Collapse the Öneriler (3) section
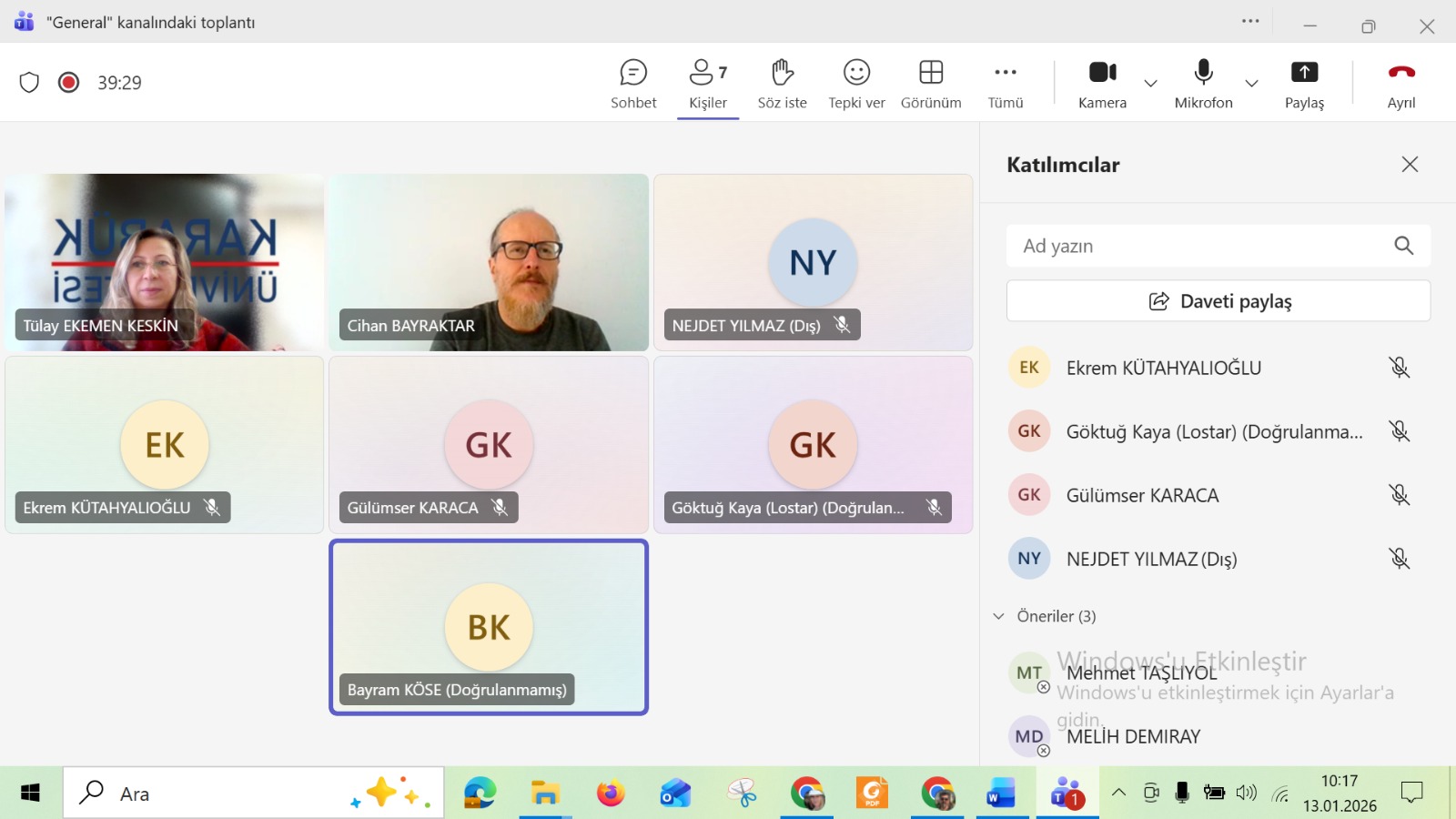 click(x=999, y=616)
